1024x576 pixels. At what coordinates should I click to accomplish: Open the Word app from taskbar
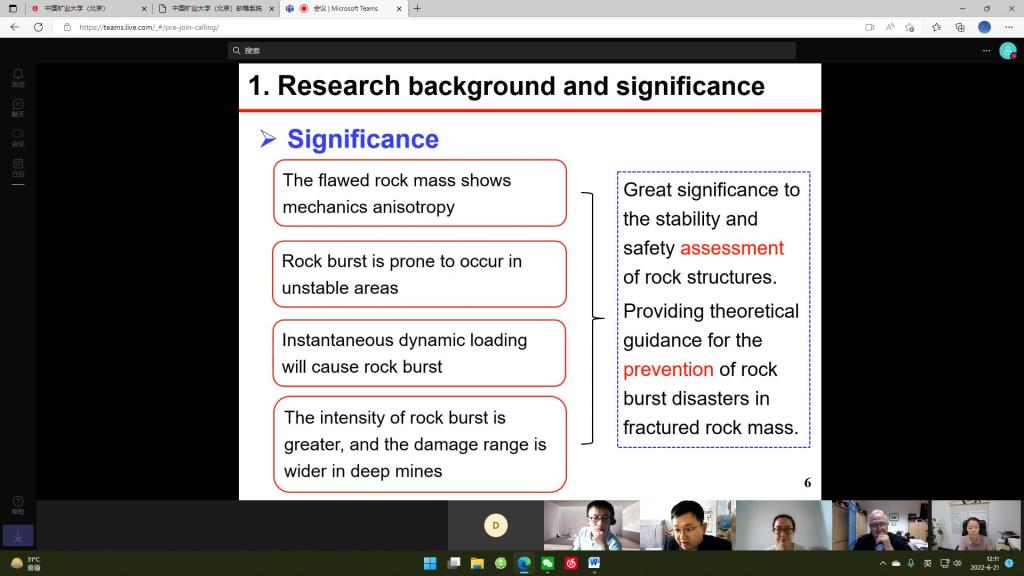[x=594, y=563]
